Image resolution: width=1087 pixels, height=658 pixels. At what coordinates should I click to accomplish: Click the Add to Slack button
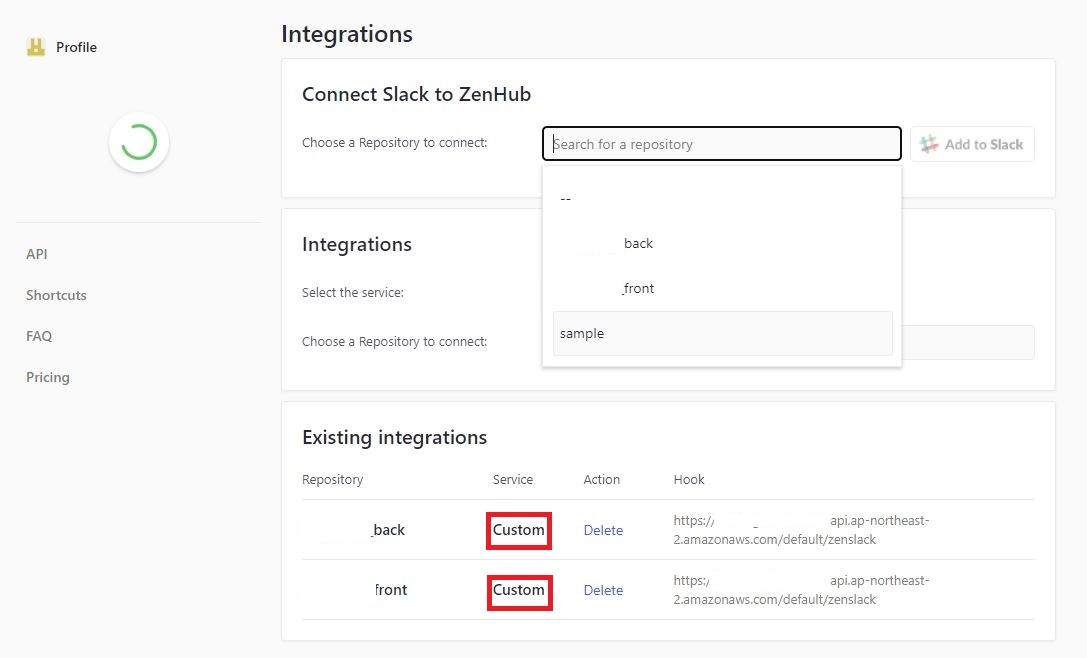pos(972,144)
